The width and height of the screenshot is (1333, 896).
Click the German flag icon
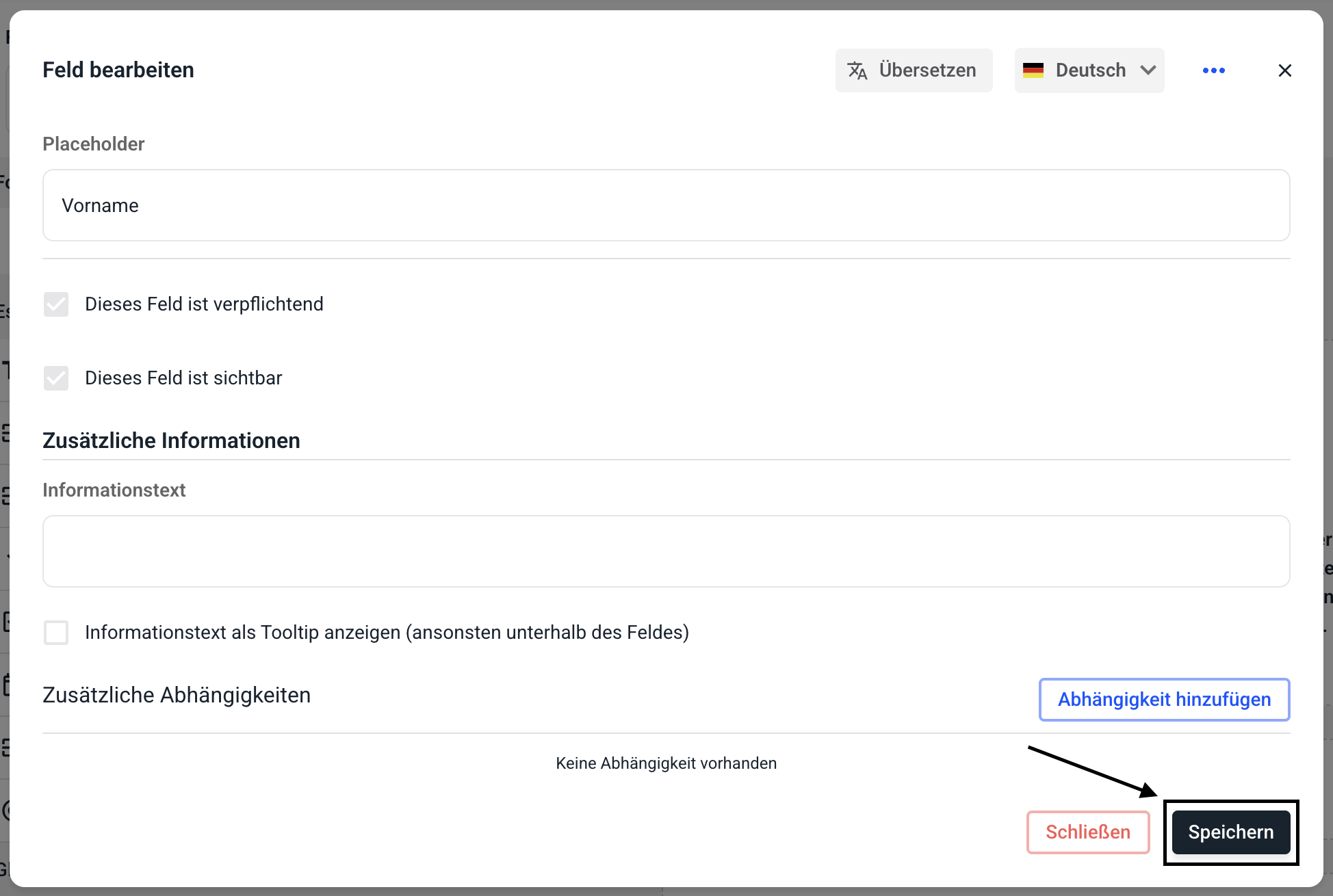pos(1033,70)
